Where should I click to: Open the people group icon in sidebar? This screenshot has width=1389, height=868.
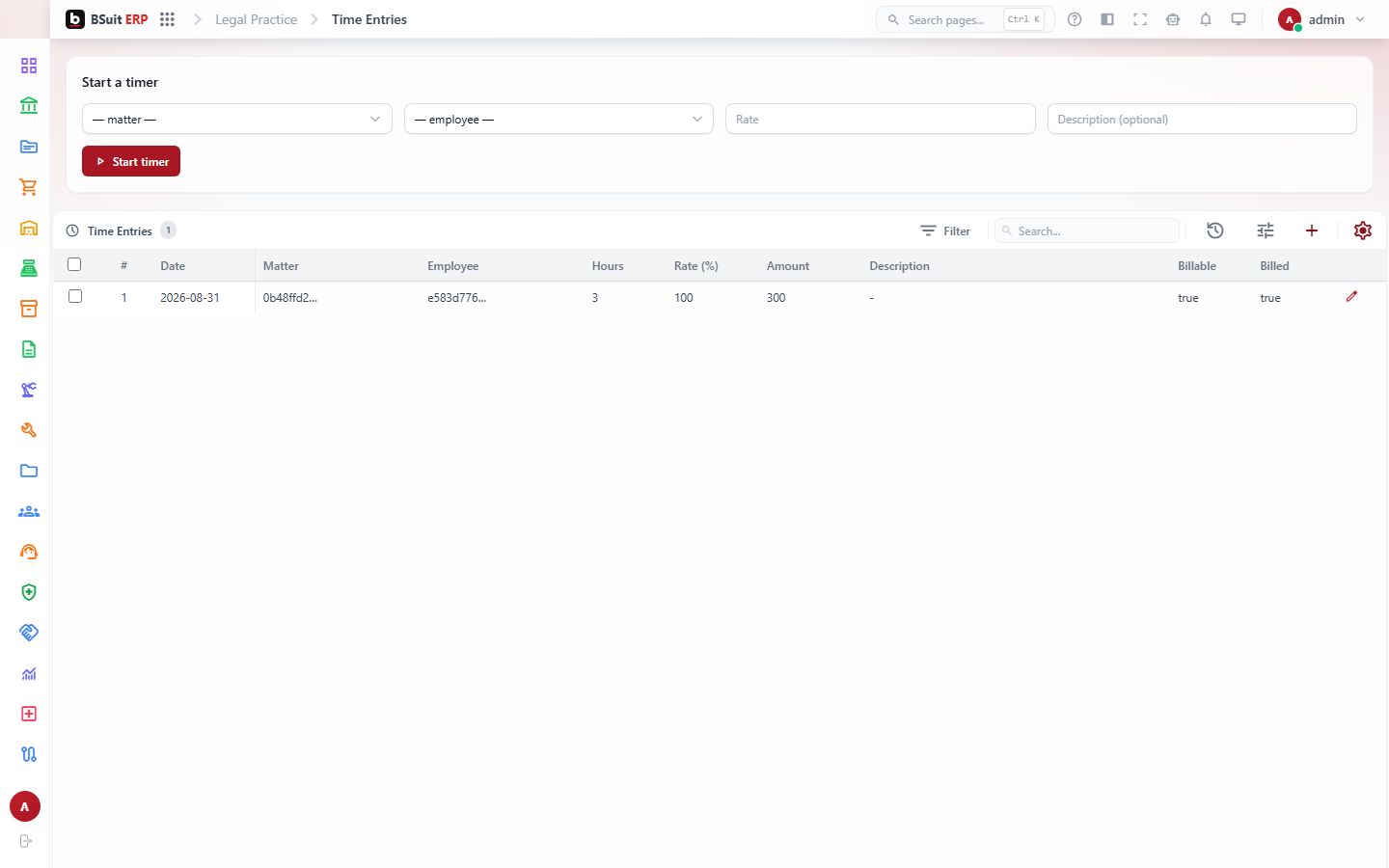[x=29, y=511]
